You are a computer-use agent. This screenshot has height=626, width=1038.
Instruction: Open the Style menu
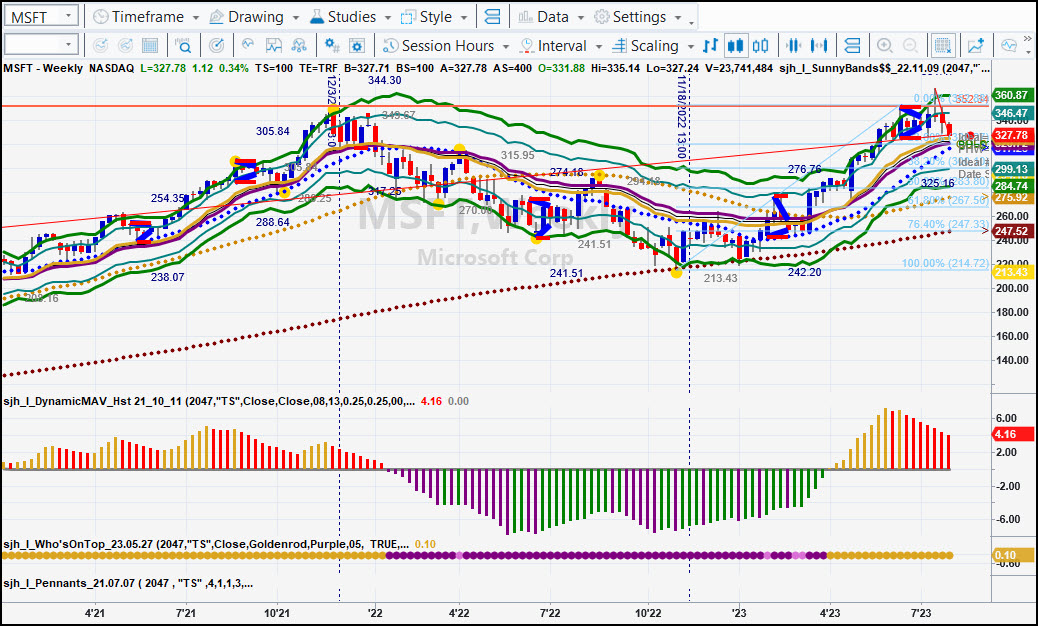pyautogui.click(x=435, y=17)
